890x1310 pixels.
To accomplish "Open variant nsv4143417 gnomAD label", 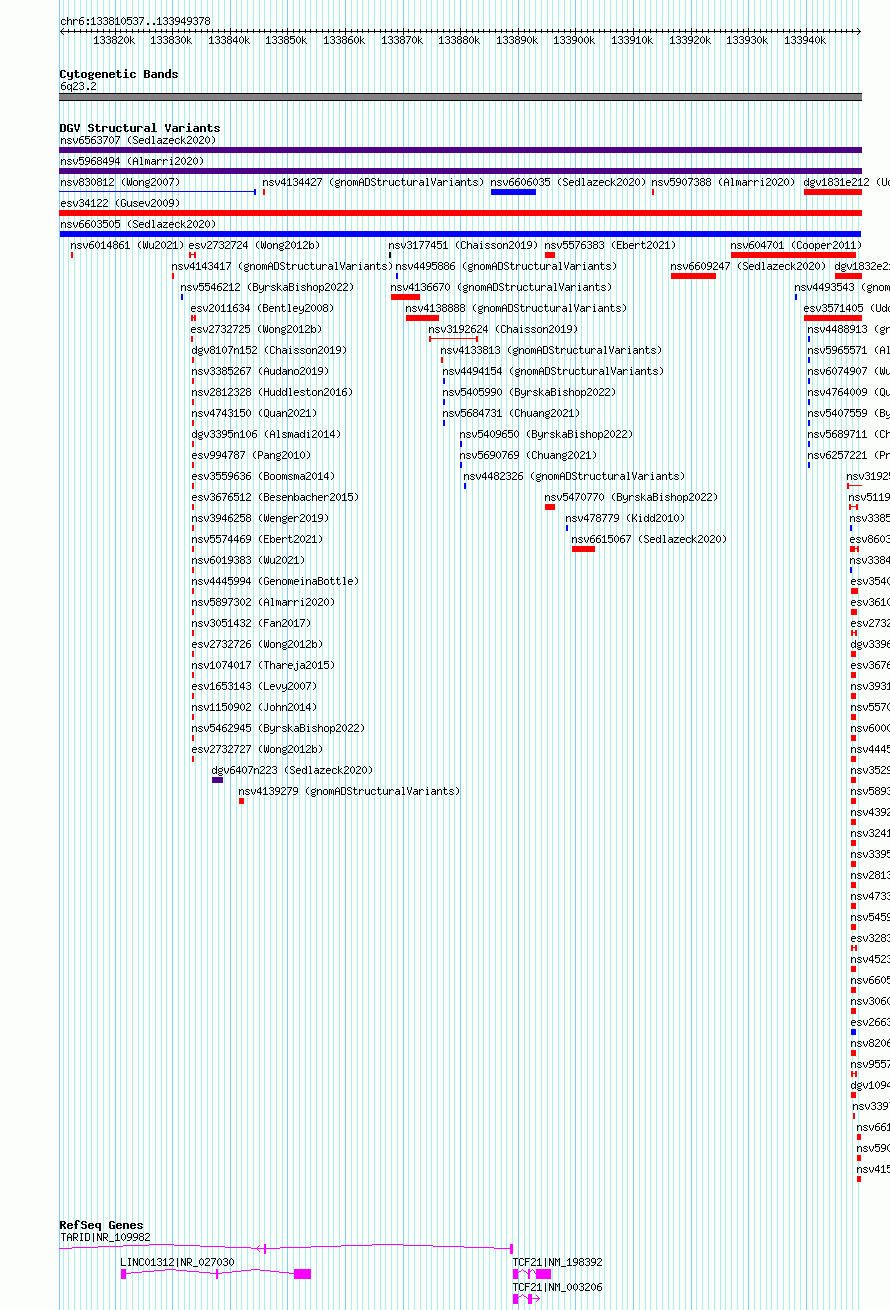I will click(x=282, y=266).
